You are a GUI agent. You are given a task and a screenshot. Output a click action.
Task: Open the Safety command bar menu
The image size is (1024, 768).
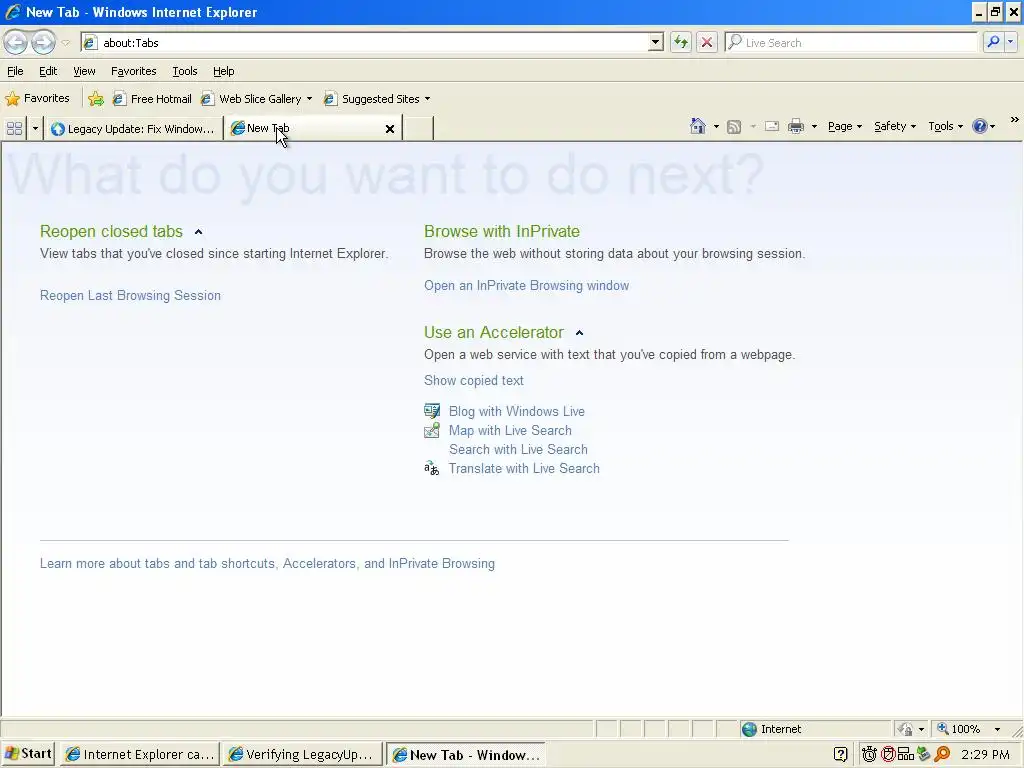pos(895,126)
